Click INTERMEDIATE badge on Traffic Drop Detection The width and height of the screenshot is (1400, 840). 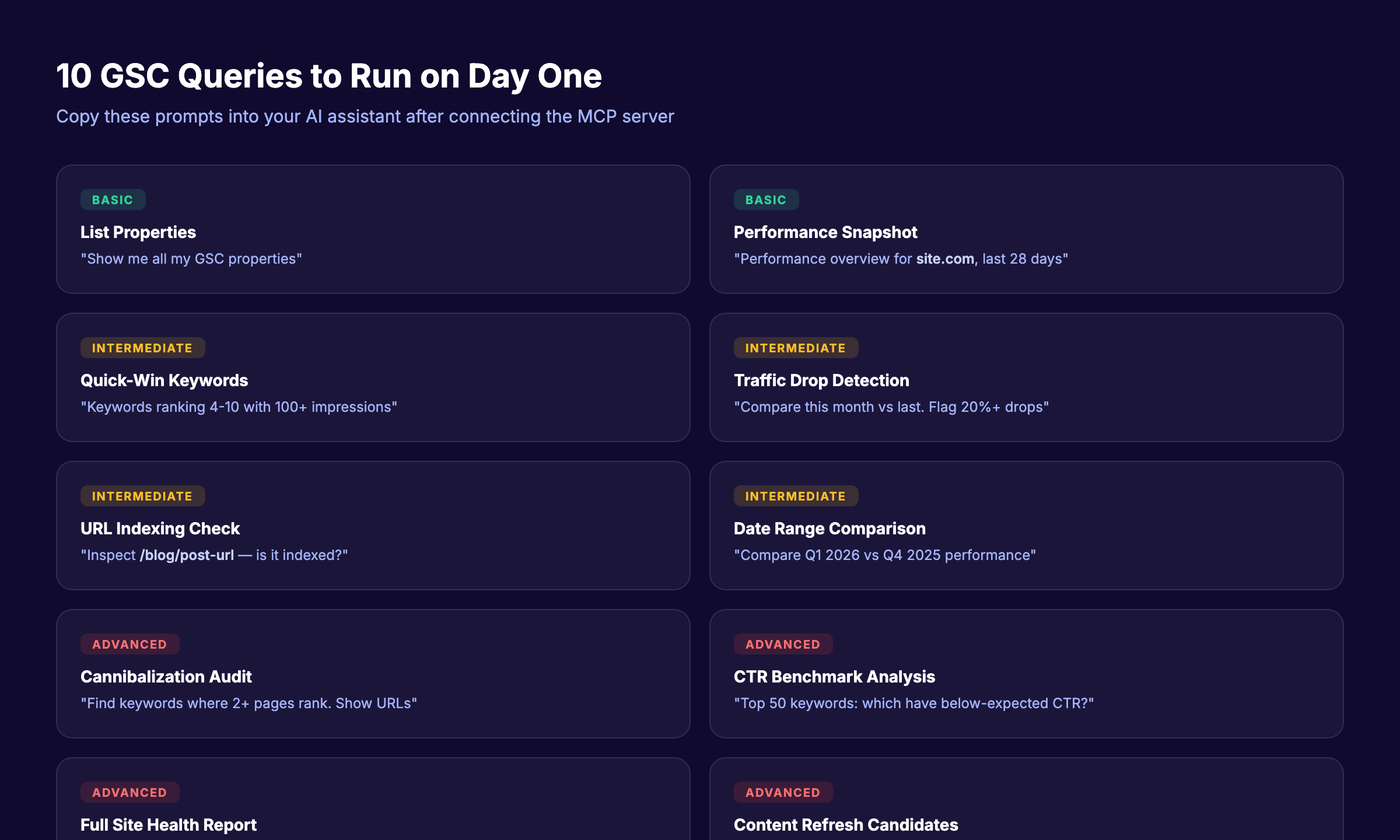point(795,348)
